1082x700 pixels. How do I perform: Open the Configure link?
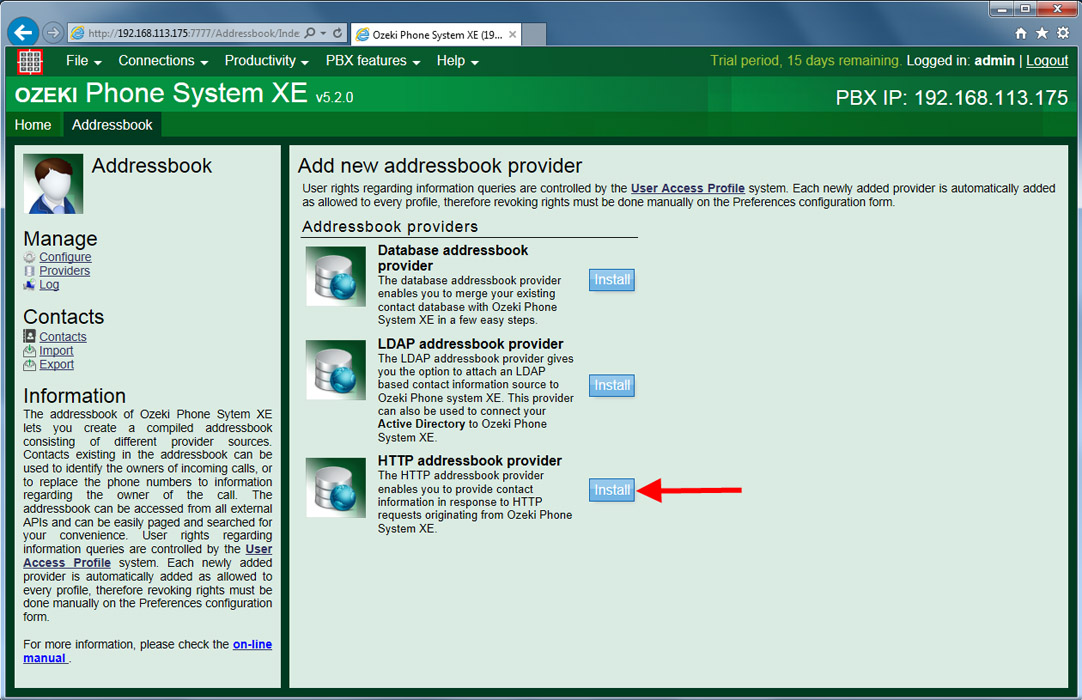65,257
